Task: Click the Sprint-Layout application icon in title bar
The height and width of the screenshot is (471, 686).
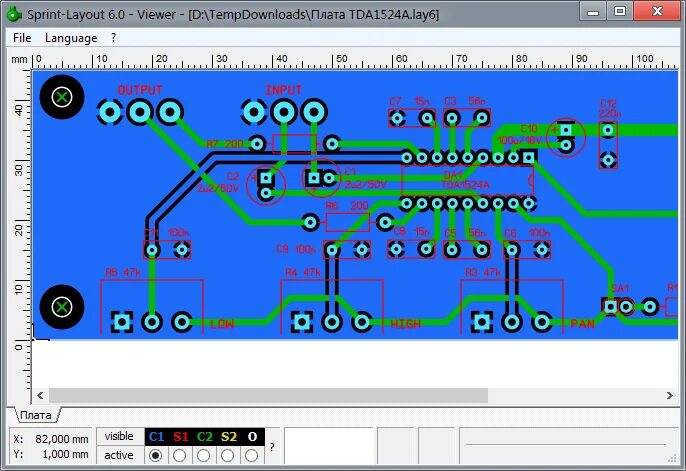Action: point(14,14)
